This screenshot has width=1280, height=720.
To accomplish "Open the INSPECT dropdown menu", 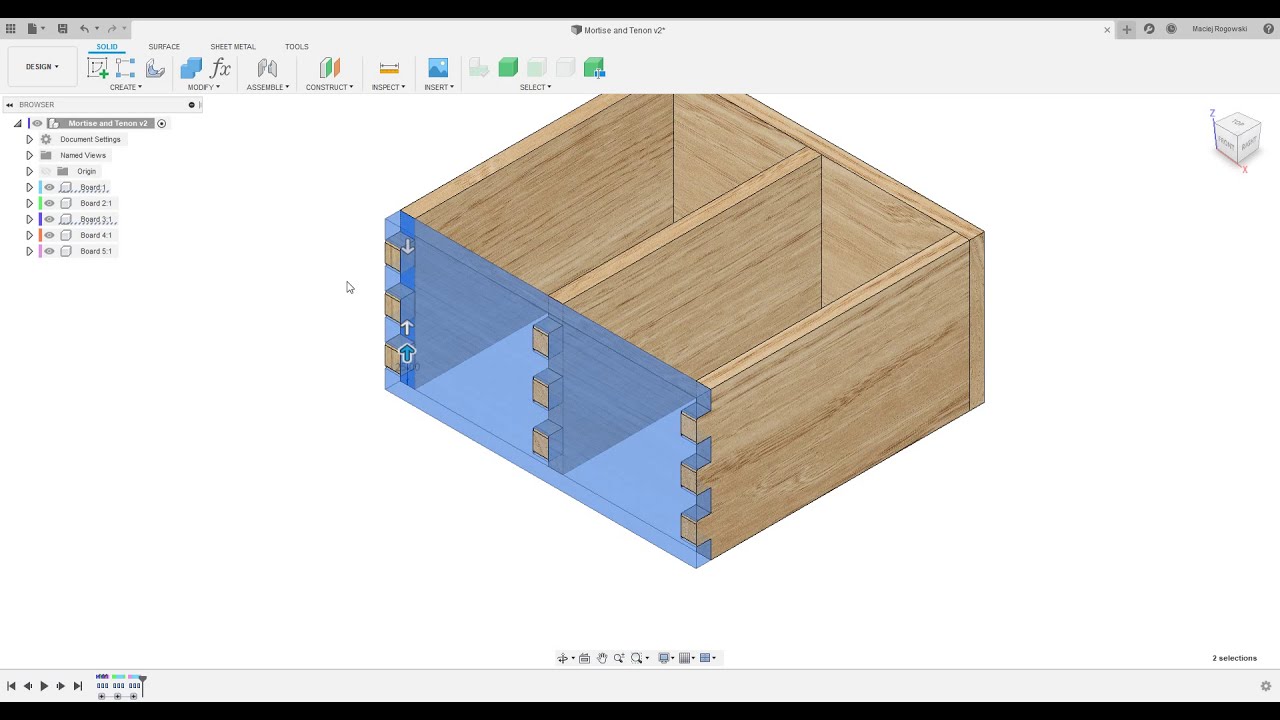I will [388, 87].
